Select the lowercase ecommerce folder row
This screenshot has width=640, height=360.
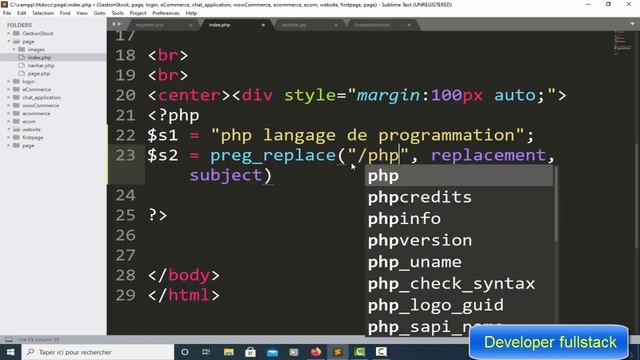pyautogui.click(x=53, y=113)
